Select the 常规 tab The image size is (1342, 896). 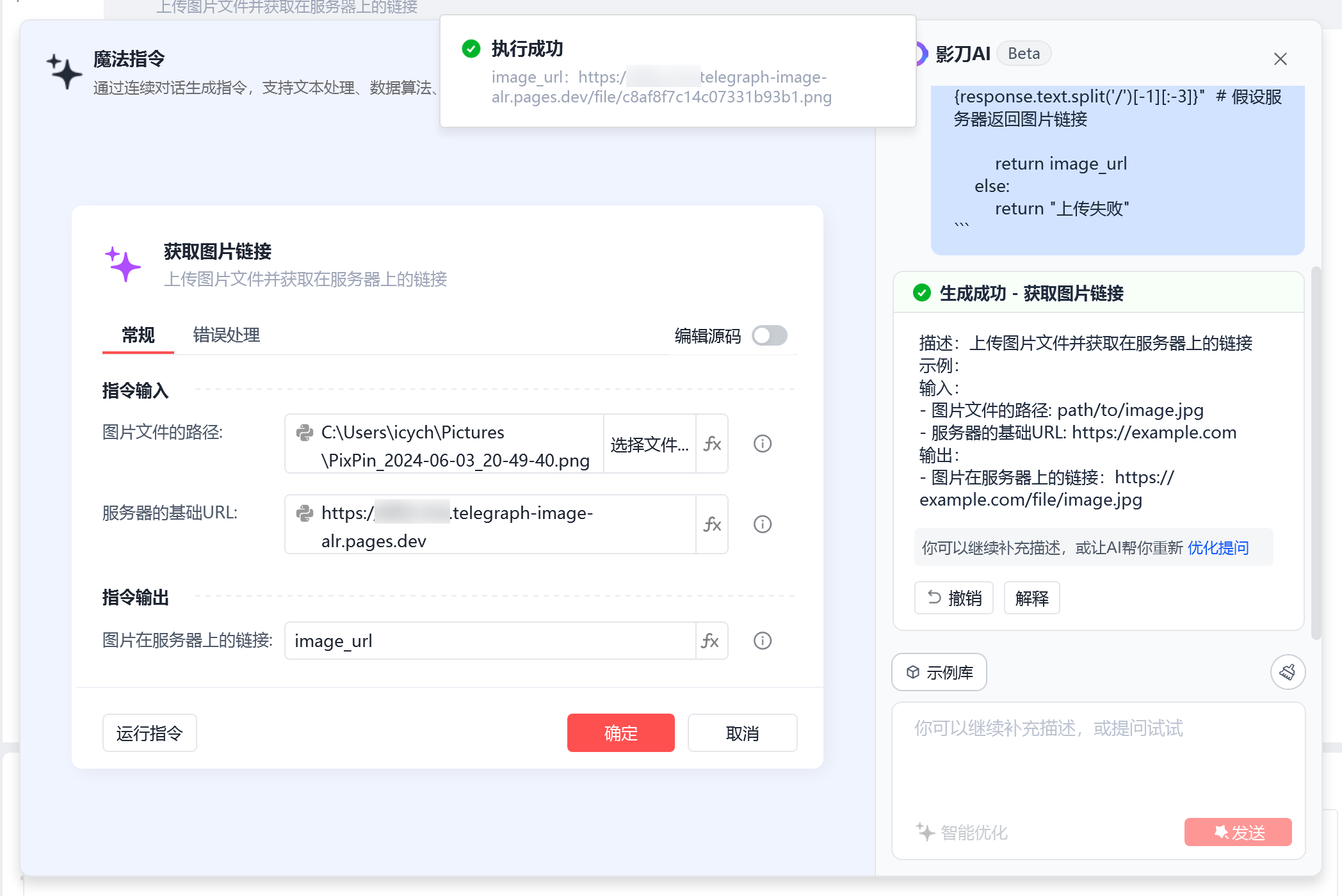click(138, 335)
